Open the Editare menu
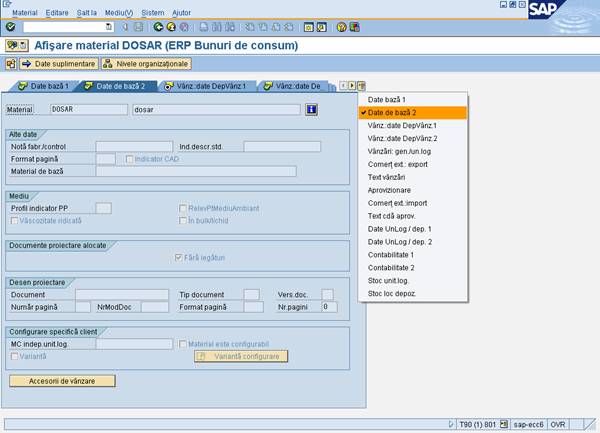 [x=57, y=13]
